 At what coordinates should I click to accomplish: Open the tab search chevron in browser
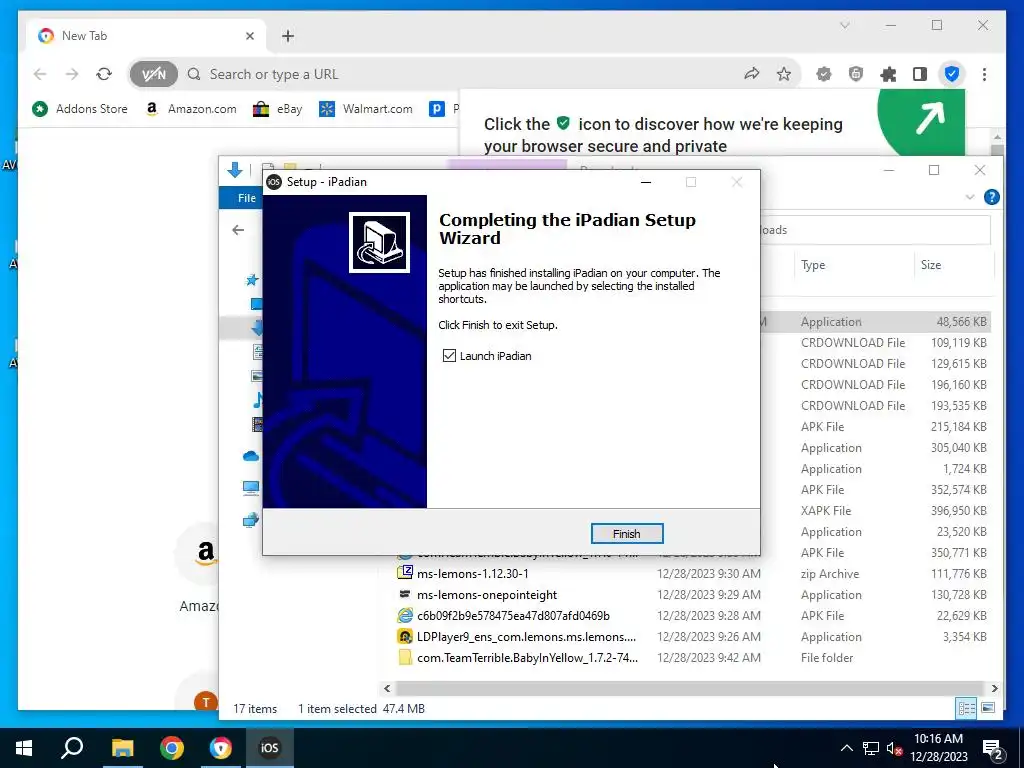844,25
